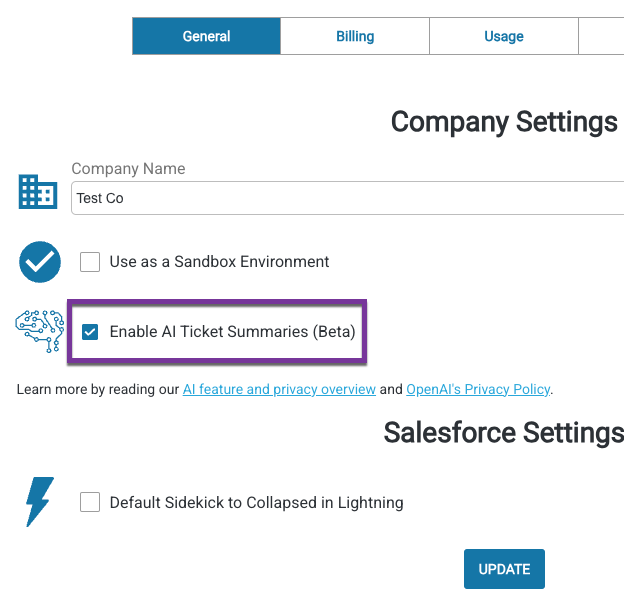The width and height of the screenshot is (624, 593).
Task: Click the Use as a Sandbox Environment label
Action: [219, 262]
